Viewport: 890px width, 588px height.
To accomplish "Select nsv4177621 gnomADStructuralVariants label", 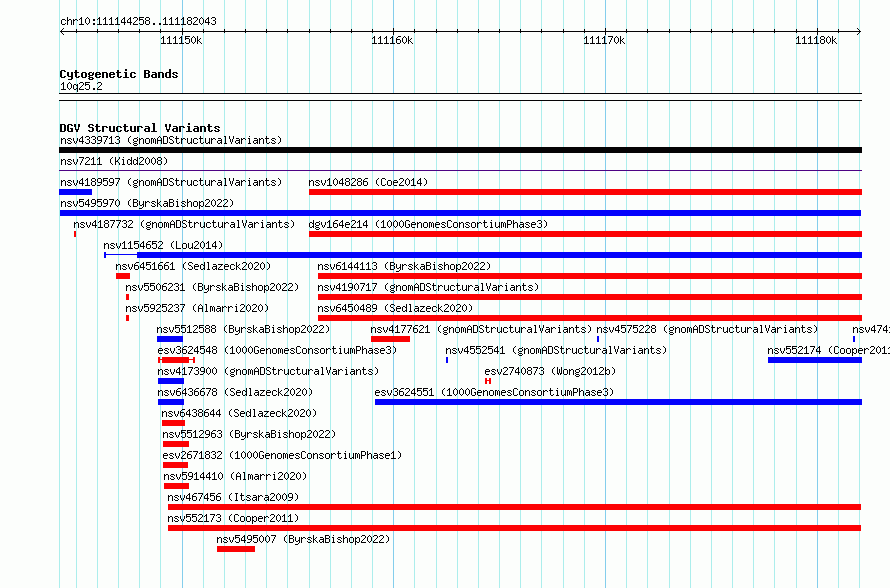I will [x=481, y=329].
